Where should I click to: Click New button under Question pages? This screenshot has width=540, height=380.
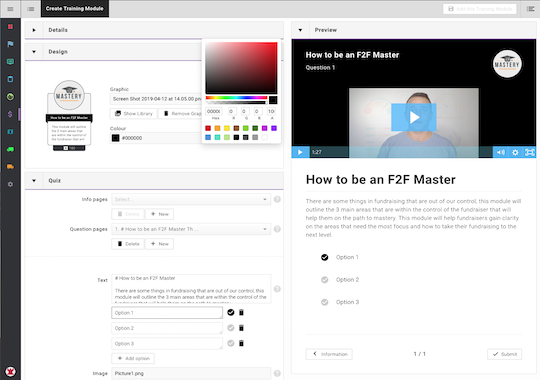[x=159, y=244]
